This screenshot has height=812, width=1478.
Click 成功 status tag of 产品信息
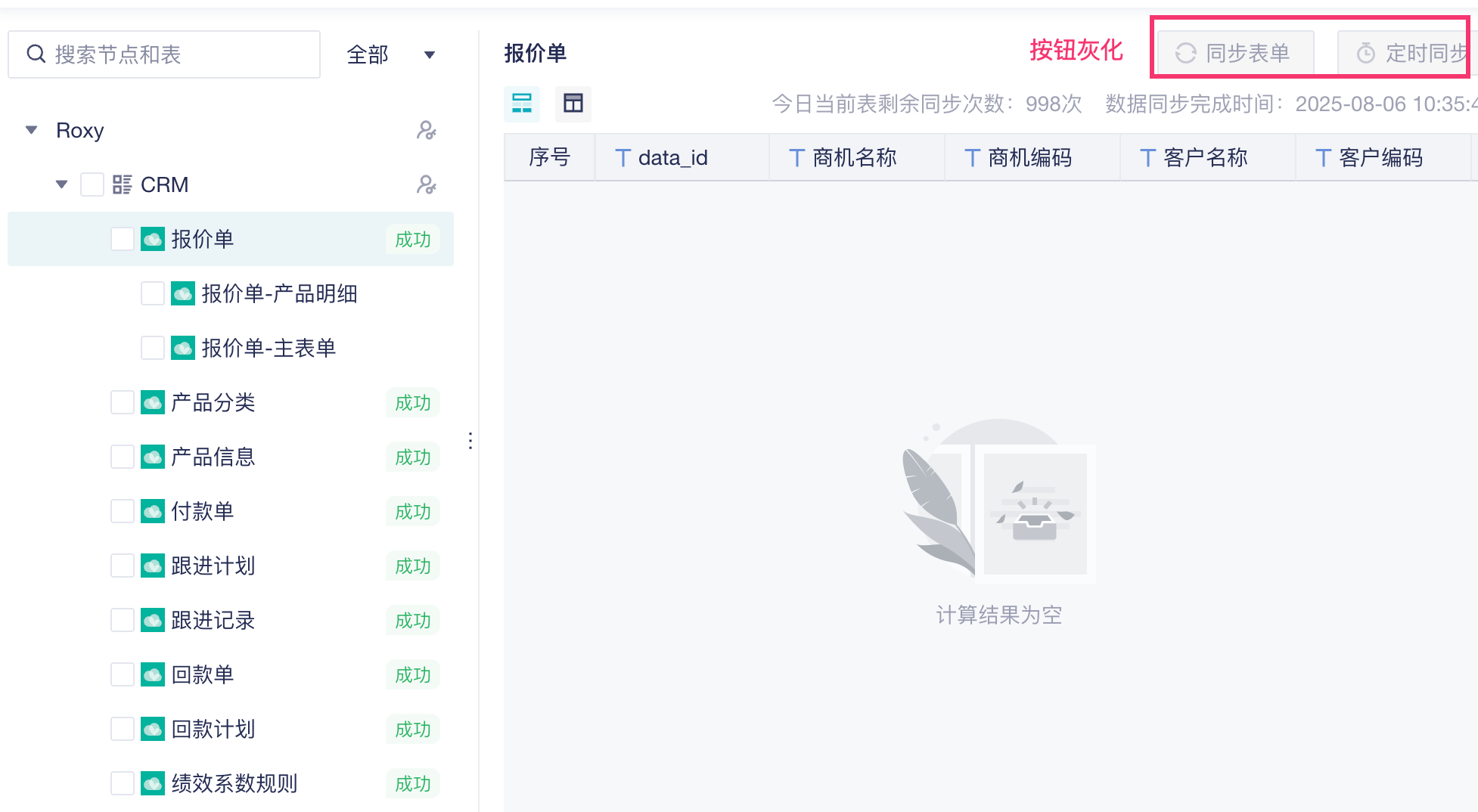pyautogui.click(x=413, y=457)
